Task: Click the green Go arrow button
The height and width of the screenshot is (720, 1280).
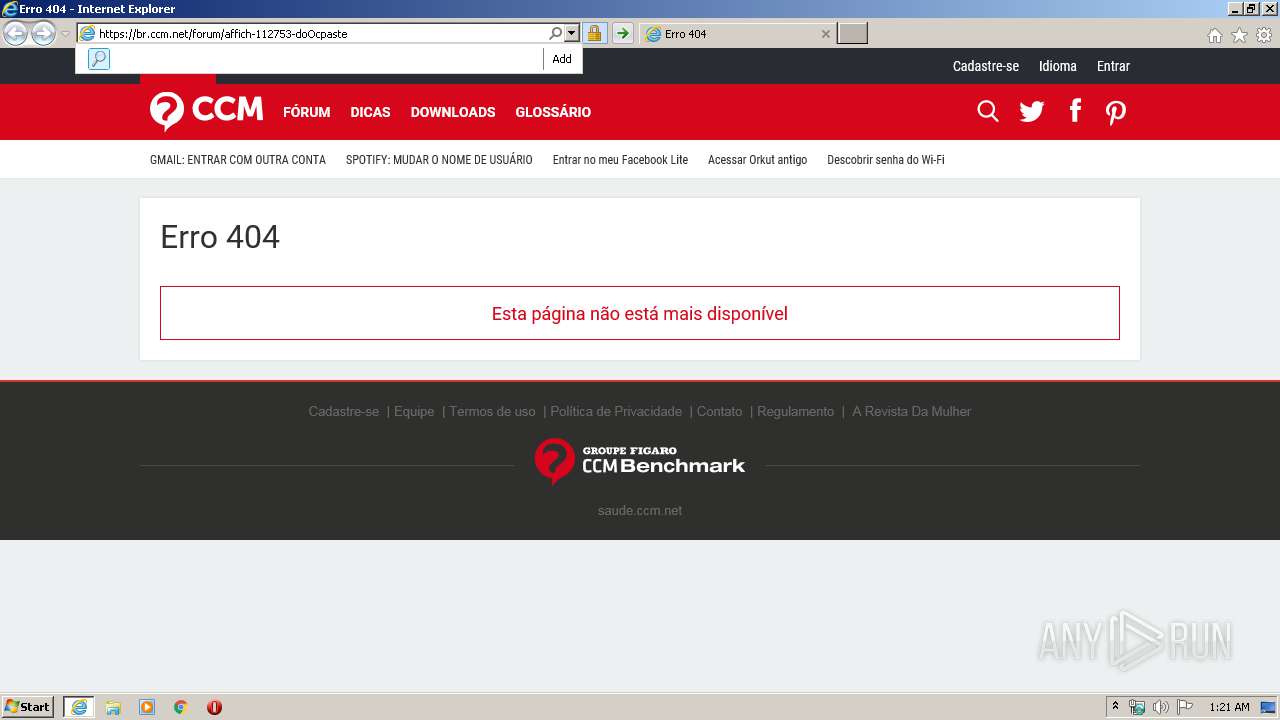Action: [622, 34]
